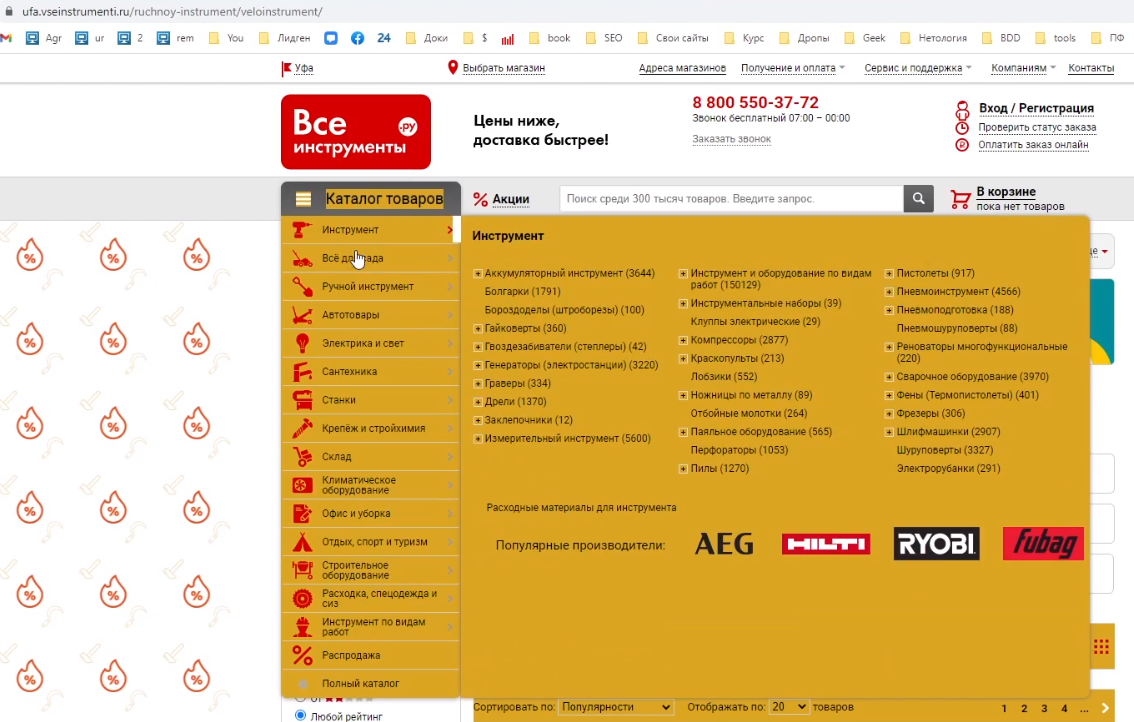Viewport: 1134px width, 722px height.
Task: Open Сервис и поддержка dropdown menu
Action: pos(918,68)
